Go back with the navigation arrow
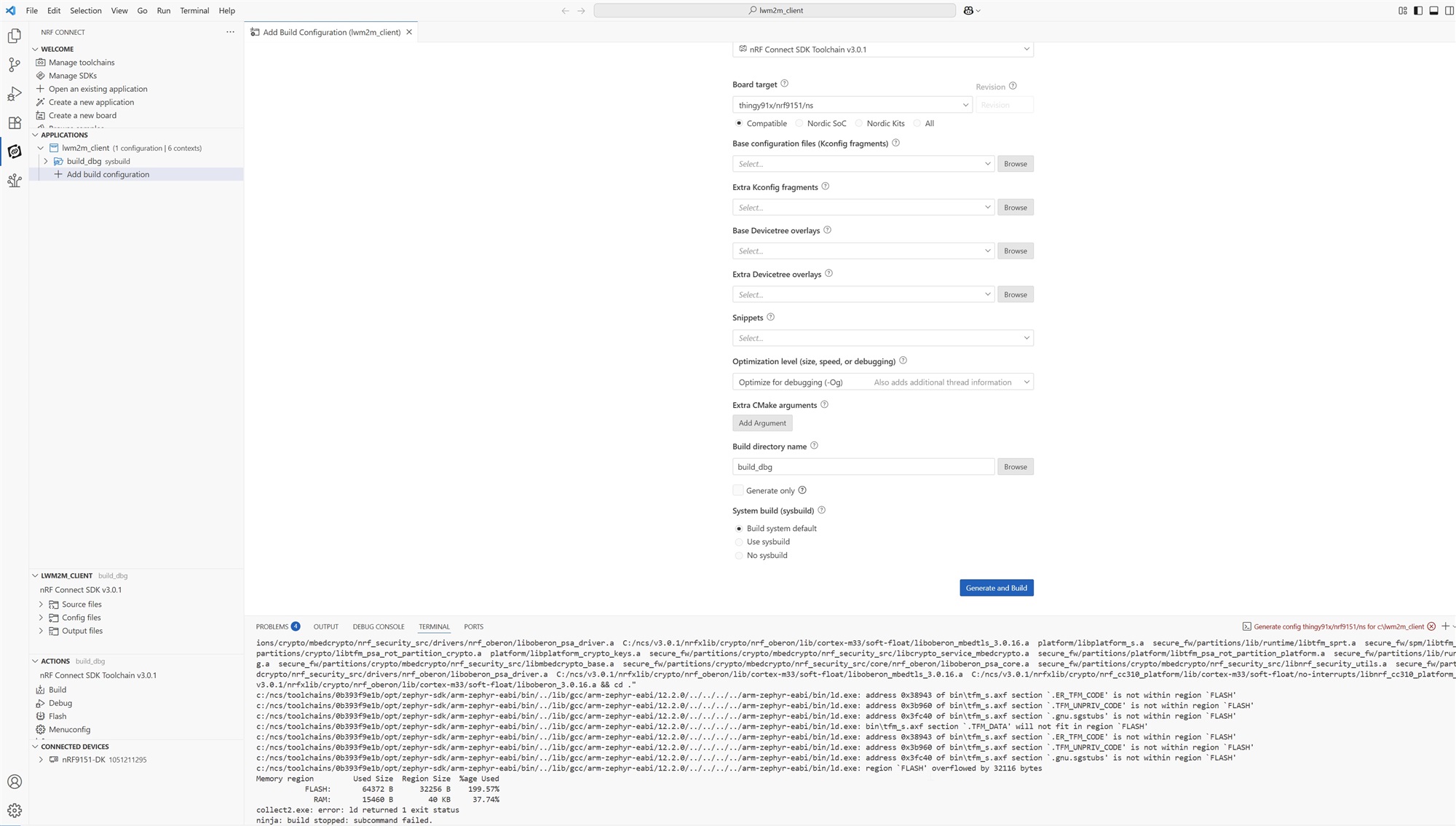 (x=565, y=11)
